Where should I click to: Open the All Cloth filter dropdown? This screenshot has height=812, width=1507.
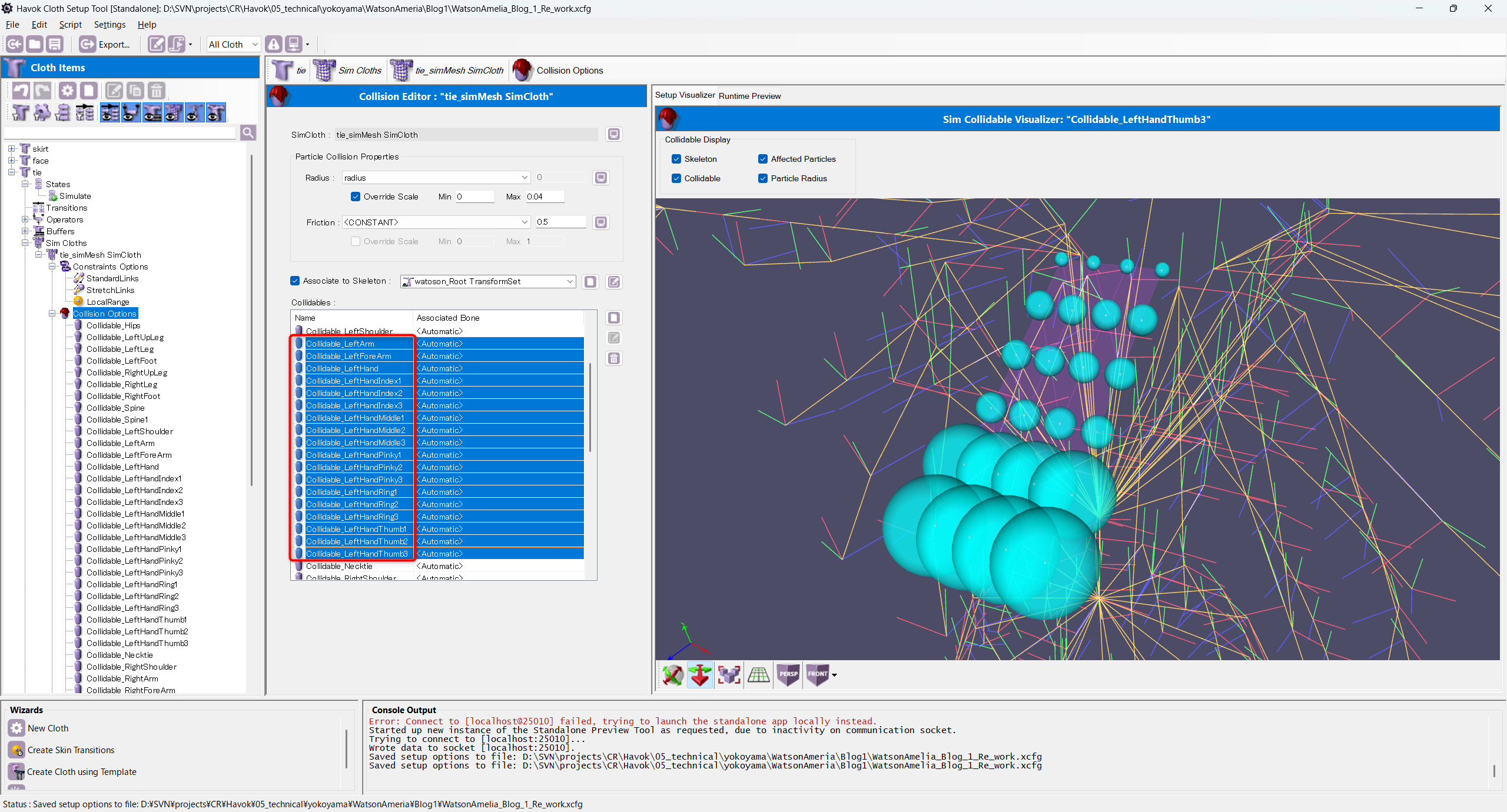(x=233, y=44)
